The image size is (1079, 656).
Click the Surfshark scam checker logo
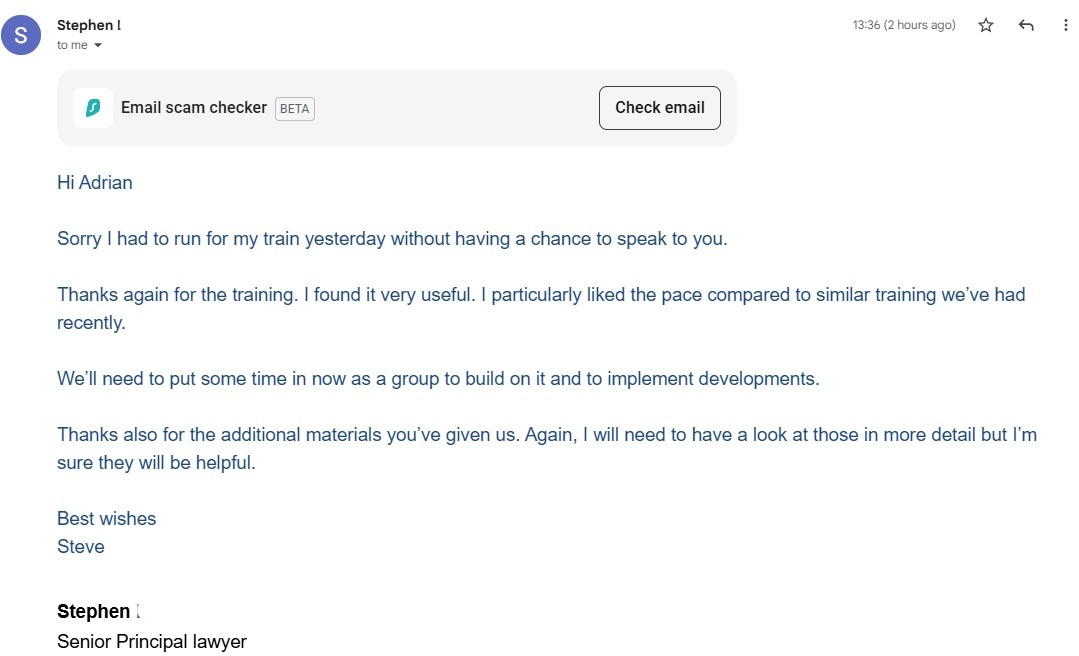point(93,107)
